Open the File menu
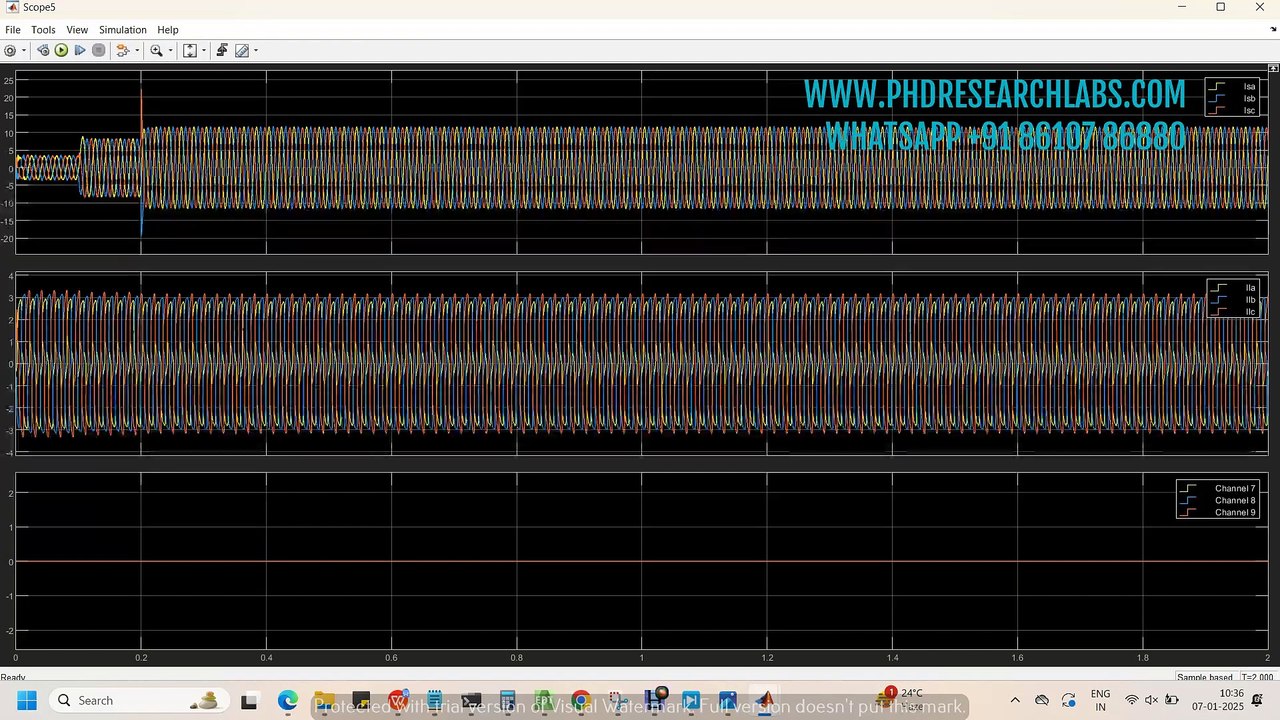The width and height of the screenshot is (1280, 720). tap(13, 30)
